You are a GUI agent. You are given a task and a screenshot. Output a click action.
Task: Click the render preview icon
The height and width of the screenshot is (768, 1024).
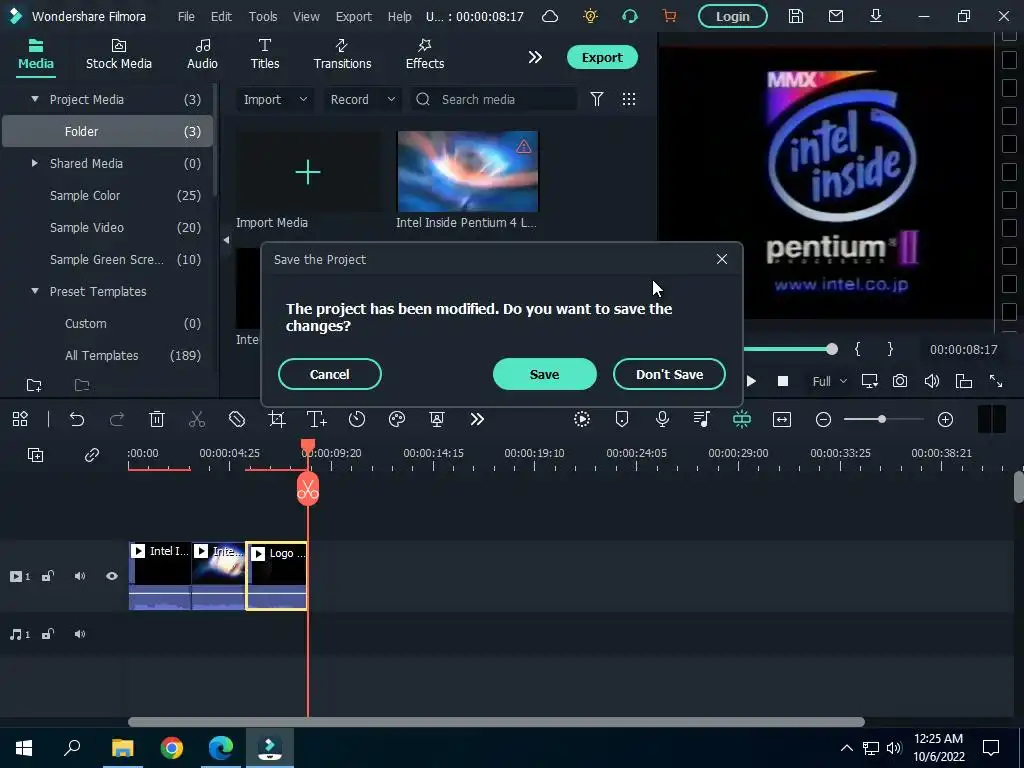pos(581,419)
